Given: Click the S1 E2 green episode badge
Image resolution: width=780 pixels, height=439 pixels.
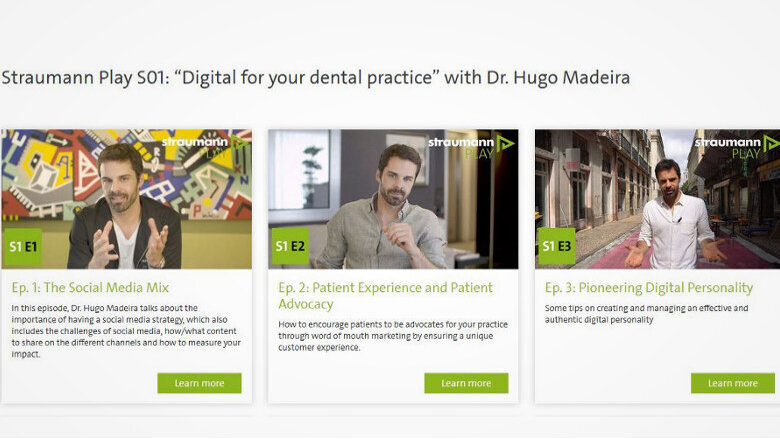Looking at the screenshot, I should click(290, 246).
